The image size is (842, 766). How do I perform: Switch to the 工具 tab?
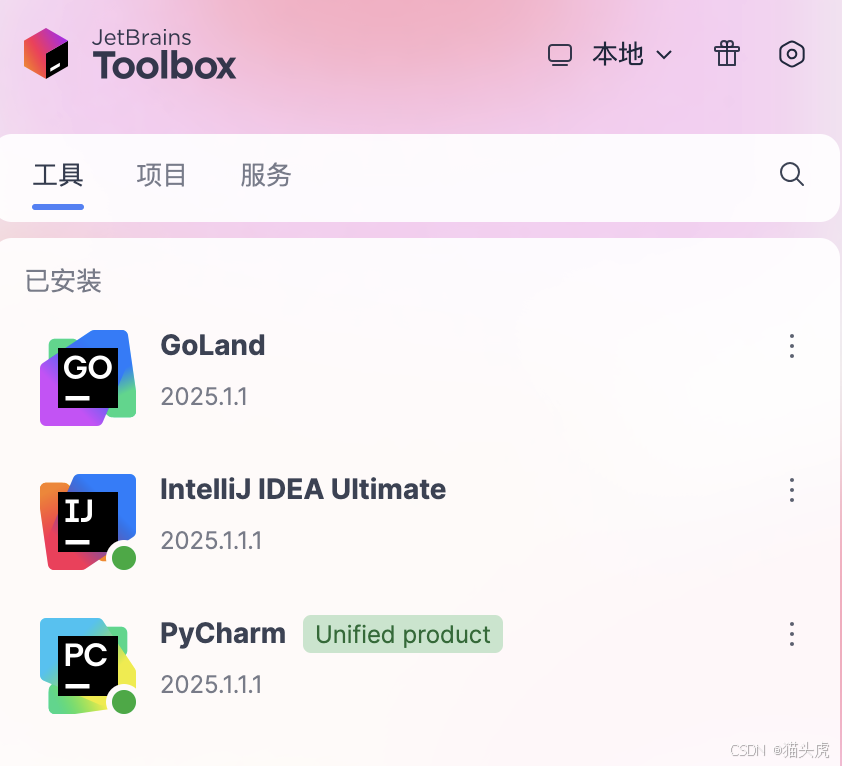point(58,176)
